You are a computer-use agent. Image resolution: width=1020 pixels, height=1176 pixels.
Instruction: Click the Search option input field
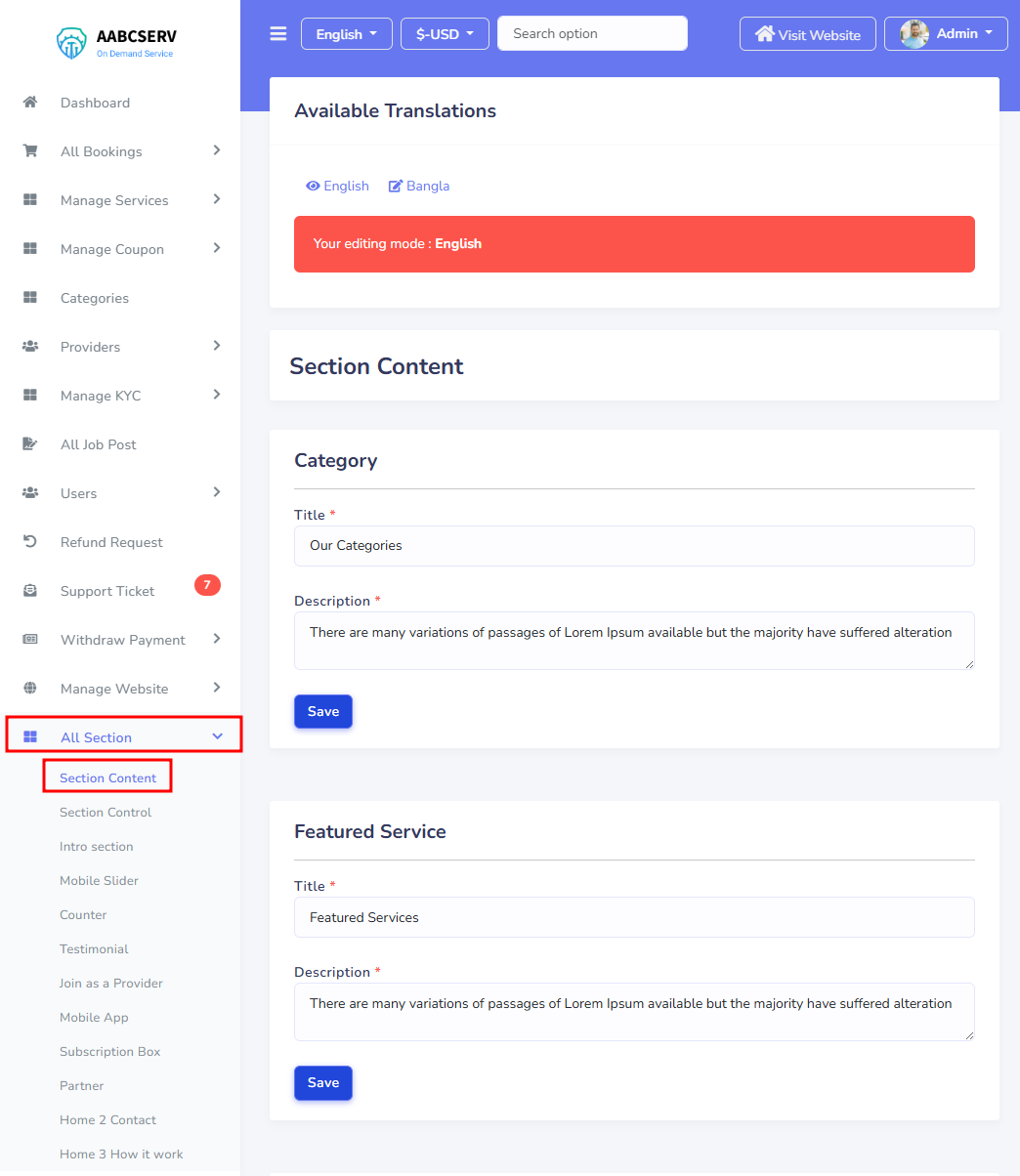coord(592,33)
